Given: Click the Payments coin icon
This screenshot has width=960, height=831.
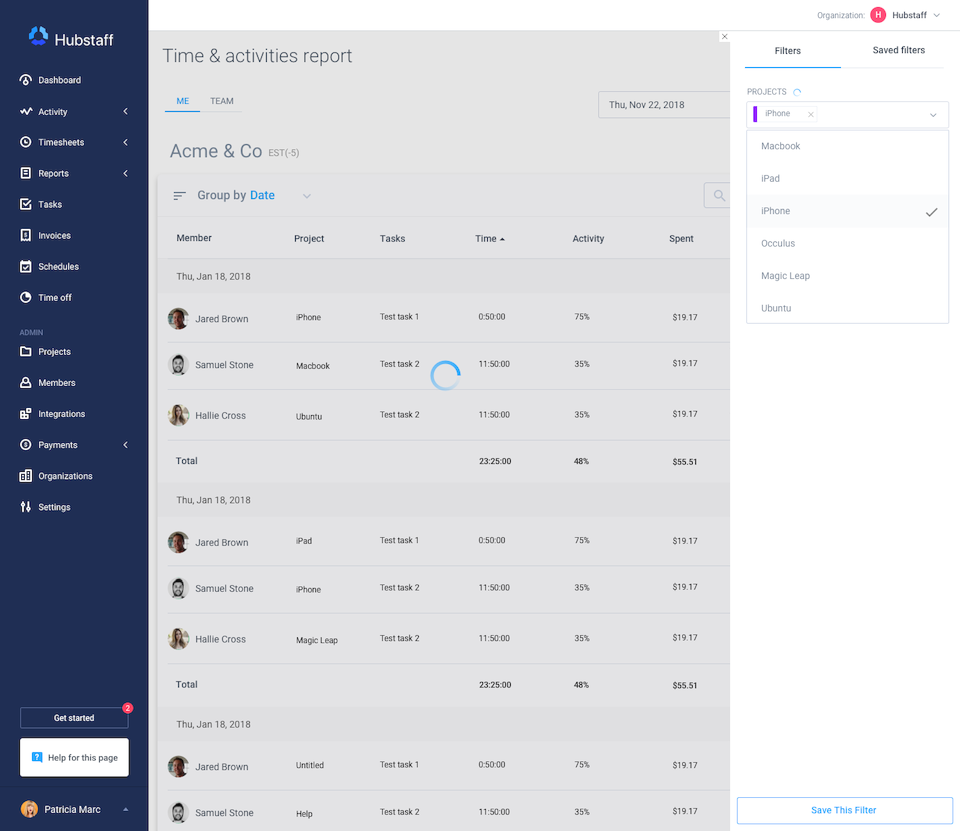Looking at the screenshot, I should [x=26, y=445].
